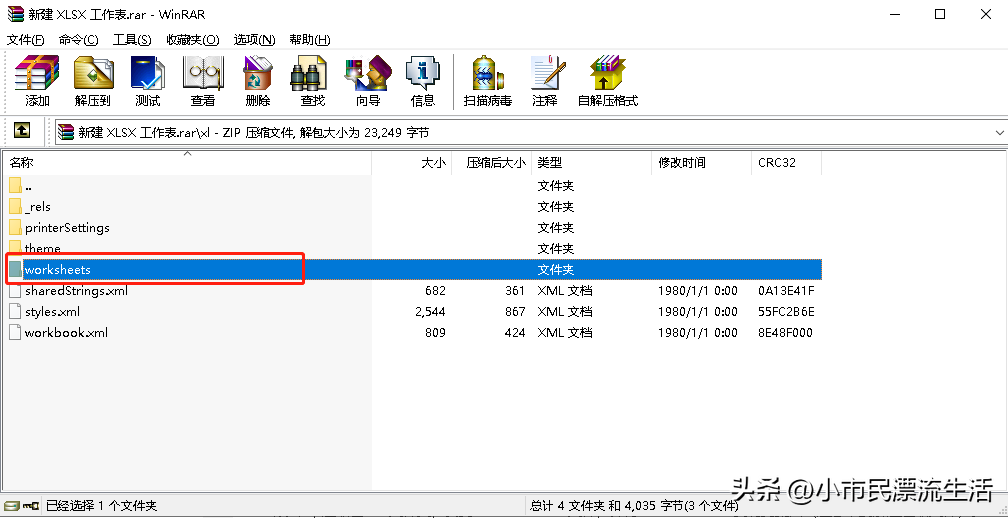Expand the address path dropdown arrow
Image resolution: width=1008 pixels, height=518 pixels.
coord(999,132)
